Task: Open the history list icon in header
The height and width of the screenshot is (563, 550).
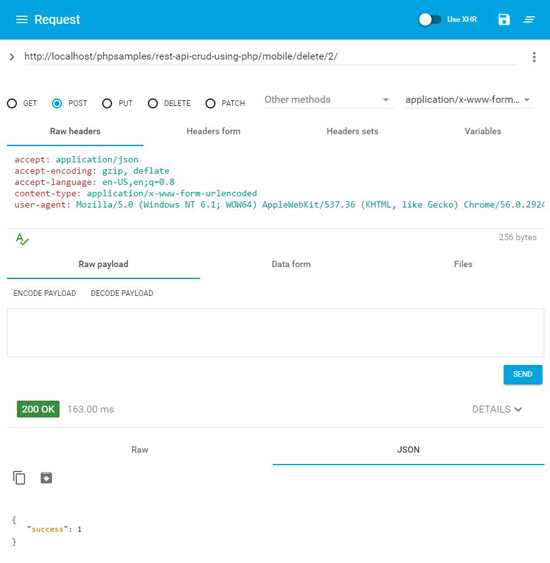Action: click(529, 19)
